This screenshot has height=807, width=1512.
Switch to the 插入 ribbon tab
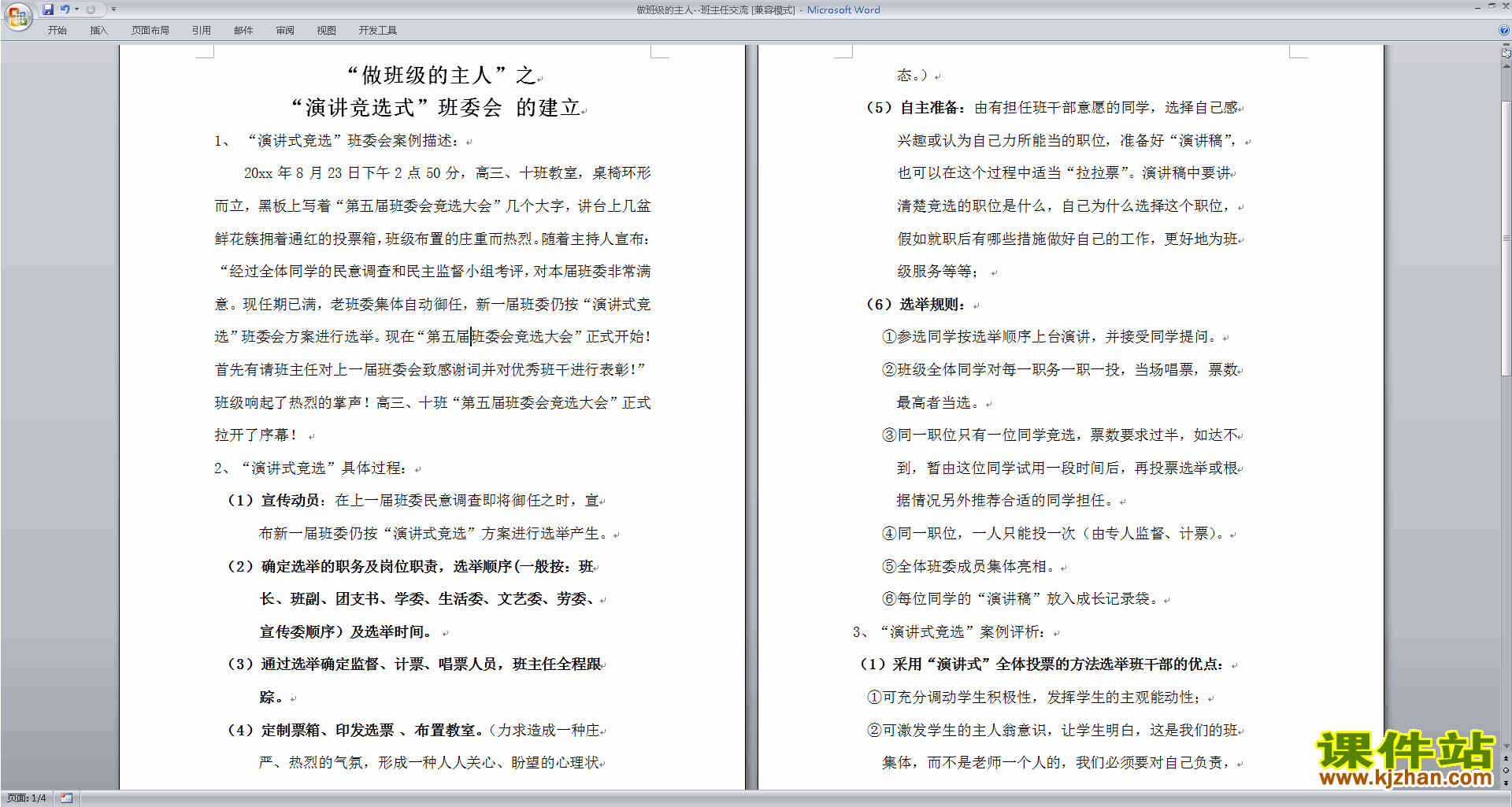[x=98, y=30]
